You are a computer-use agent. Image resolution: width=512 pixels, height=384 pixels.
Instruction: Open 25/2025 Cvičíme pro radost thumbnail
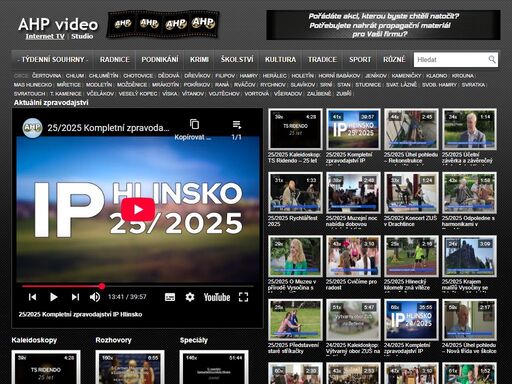coord(353,256)
